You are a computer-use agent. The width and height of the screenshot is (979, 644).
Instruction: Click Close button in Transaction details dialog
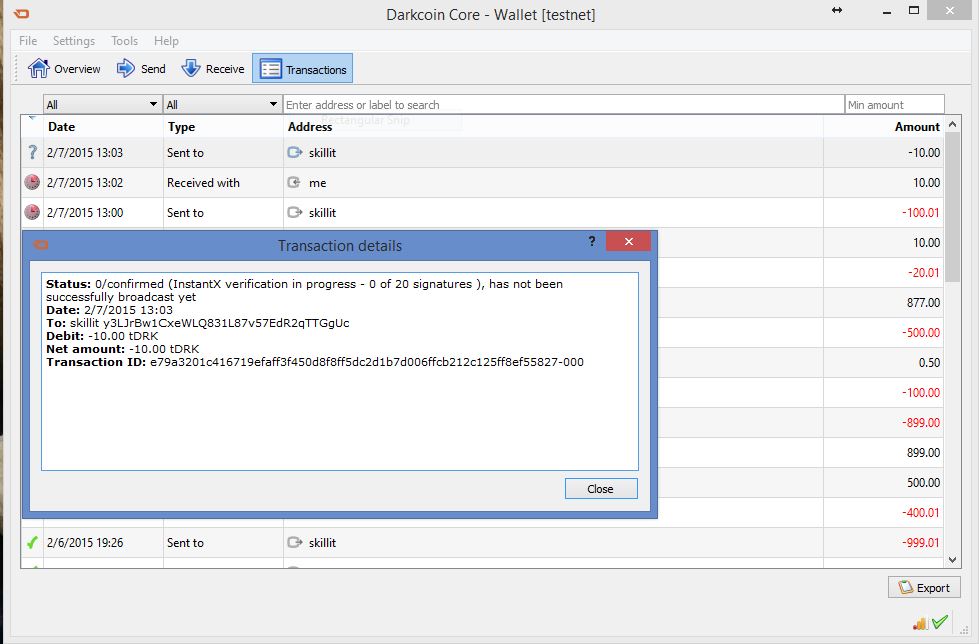(601, 488)
